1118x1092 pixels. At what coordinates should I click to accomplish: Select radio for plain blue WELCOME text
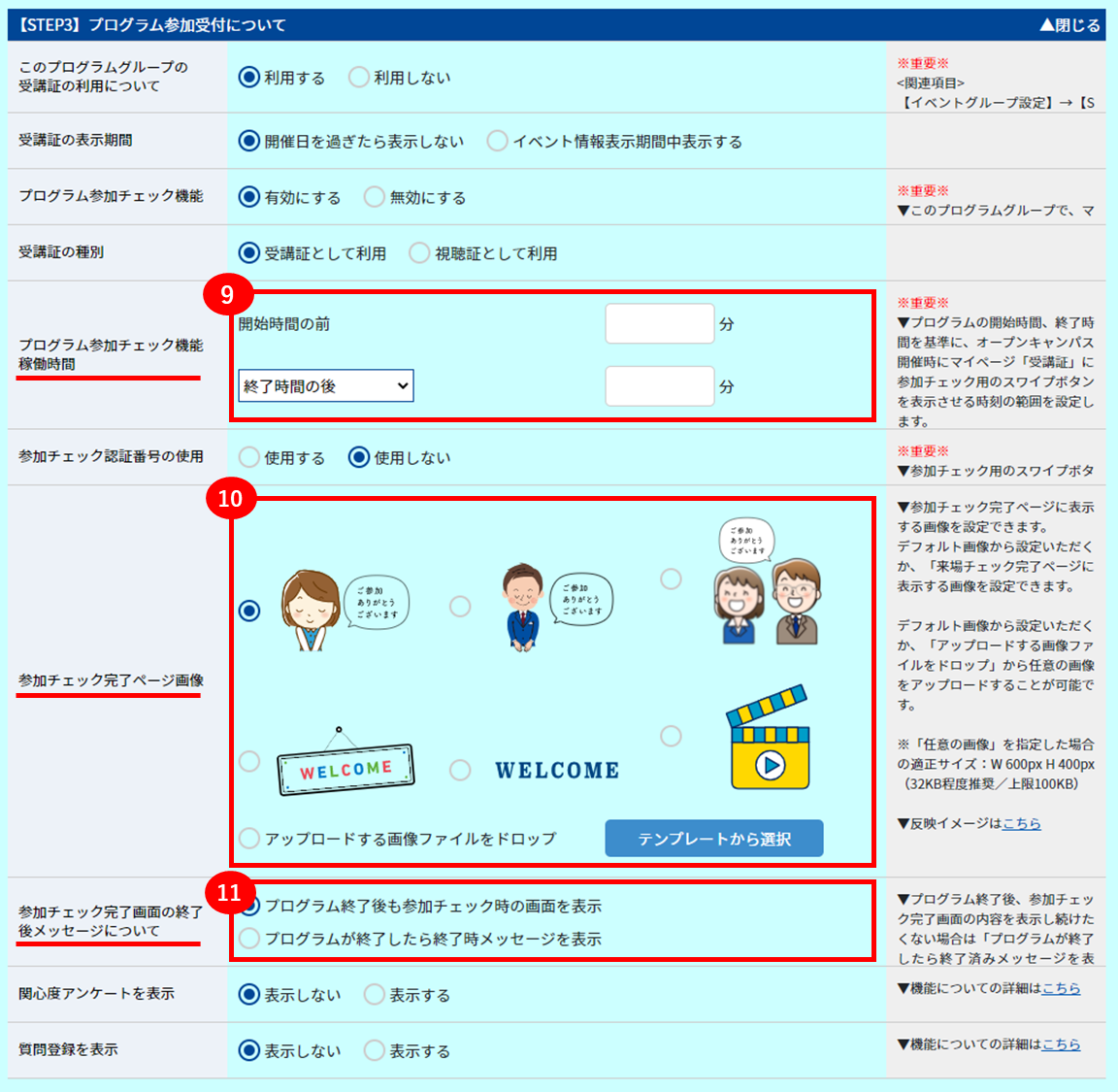(x=460, y=771)
